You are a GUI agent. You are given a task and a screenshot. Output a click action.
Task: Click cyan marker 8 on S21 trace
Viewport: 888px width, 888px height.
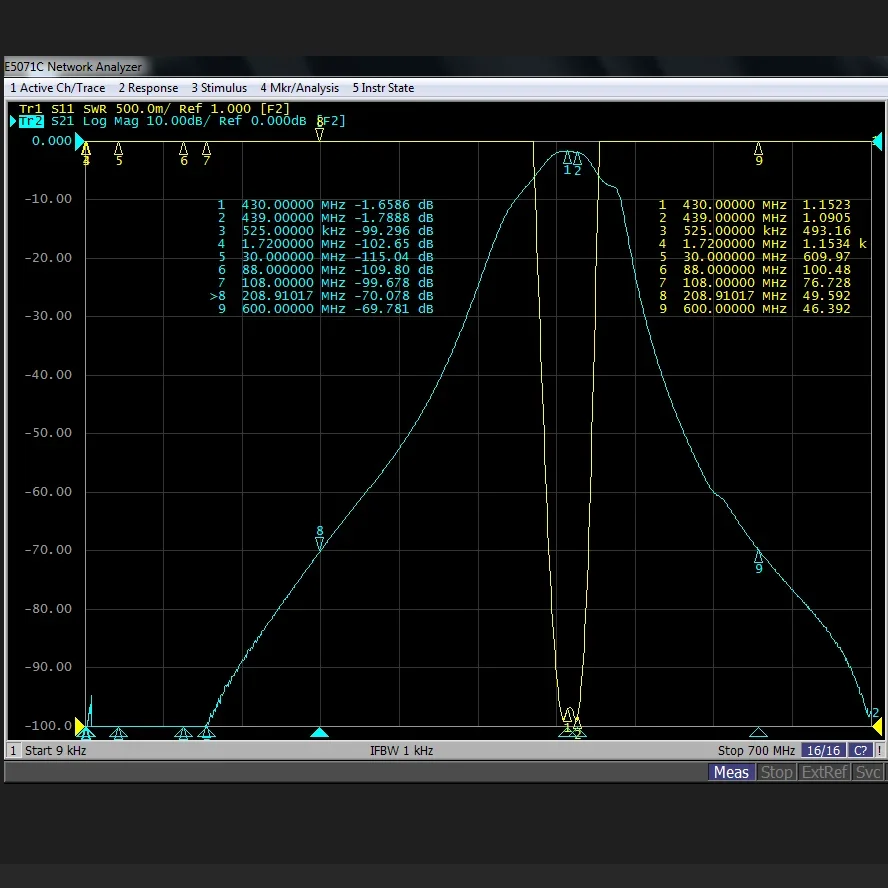320,543
